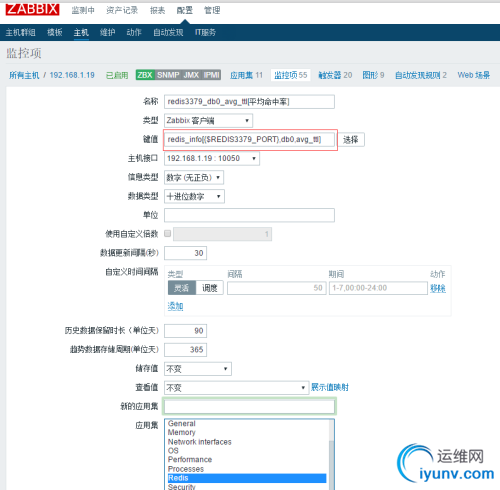Open the 储存值 dropdown
This screenshot has height=490, width=500.
(x=198, y=369)
